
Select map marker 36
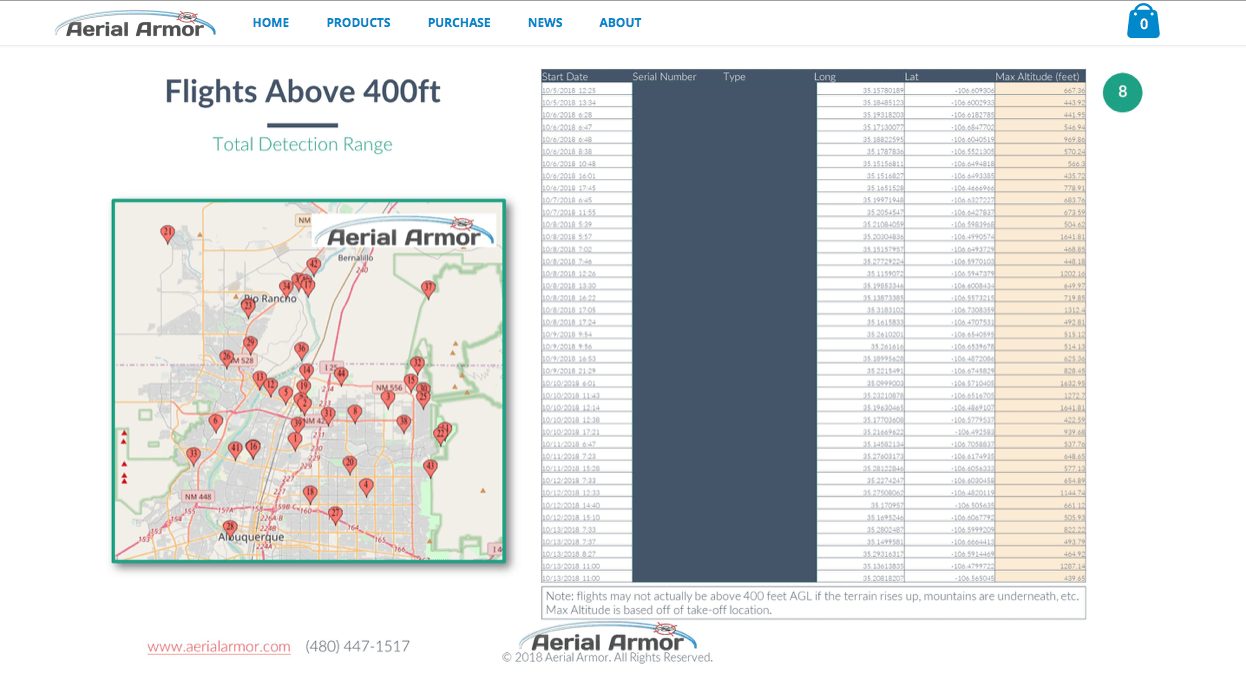click(x=301, y=351)
